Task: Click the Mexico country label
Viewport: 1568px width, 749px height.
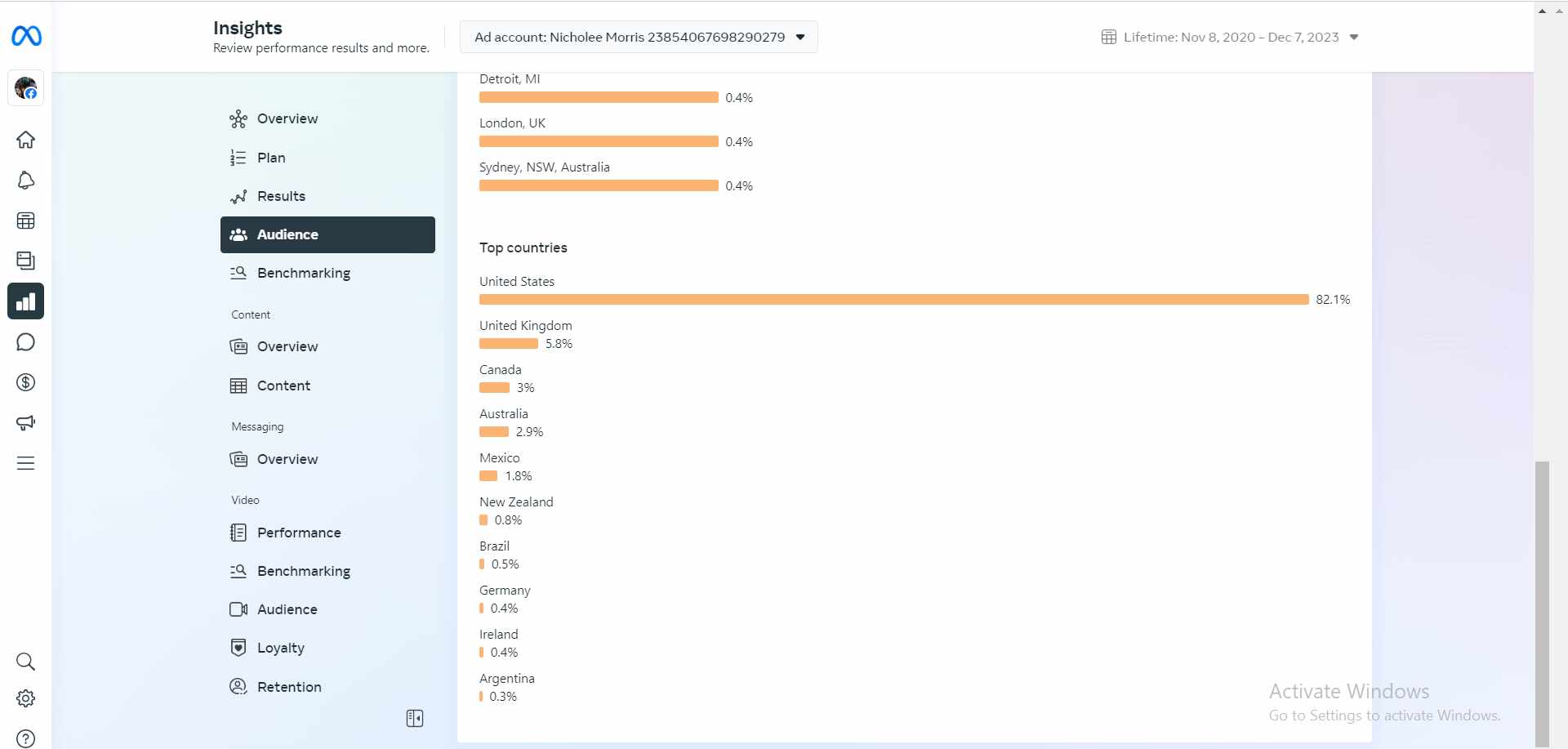Action: click(499, 458)
